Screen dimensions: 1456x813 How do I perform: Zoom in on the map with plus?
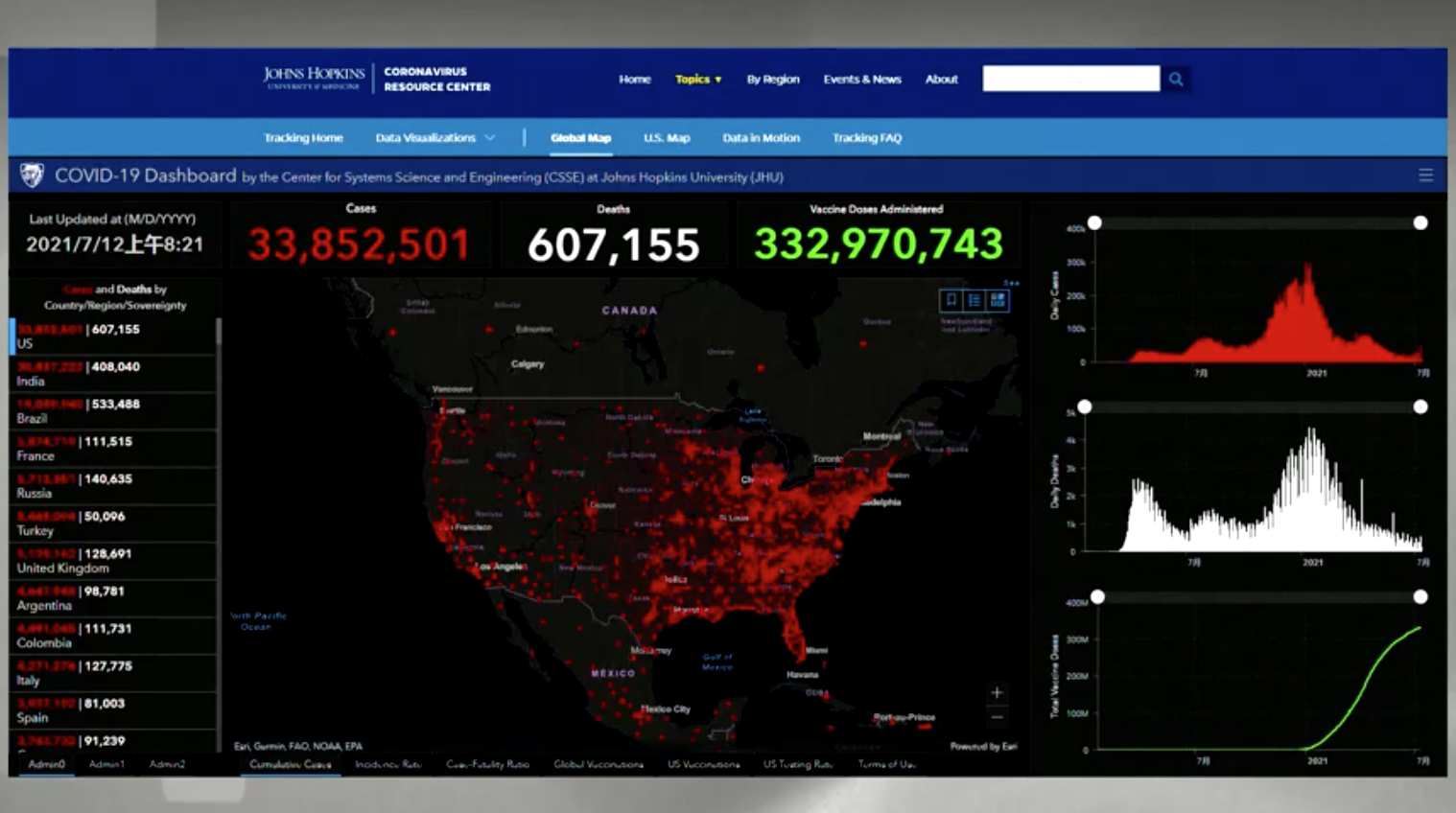pyautogui.click(x=997, y=692)
